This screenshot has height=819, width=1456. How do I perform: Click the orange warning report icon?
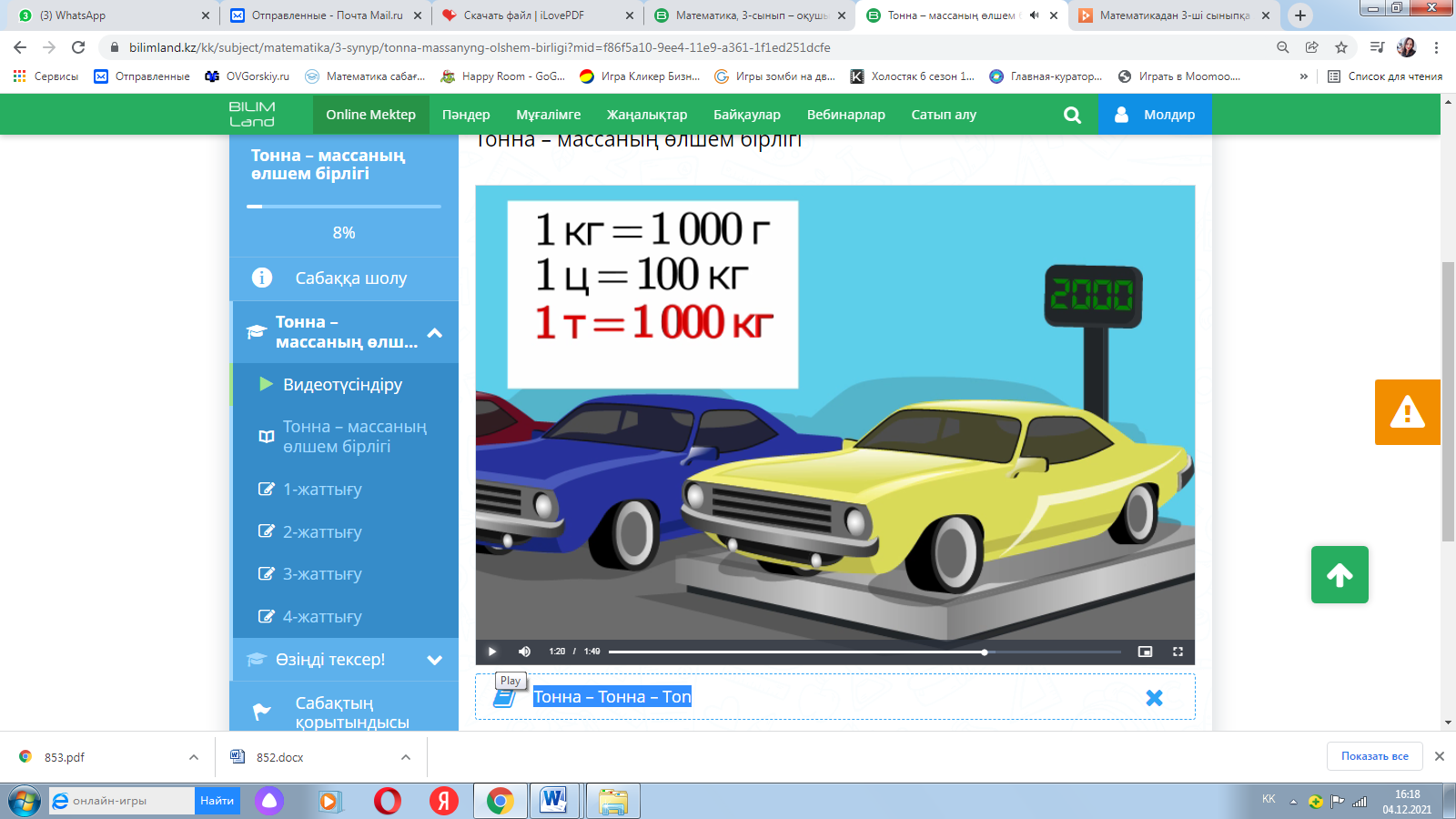[1407, 412]
